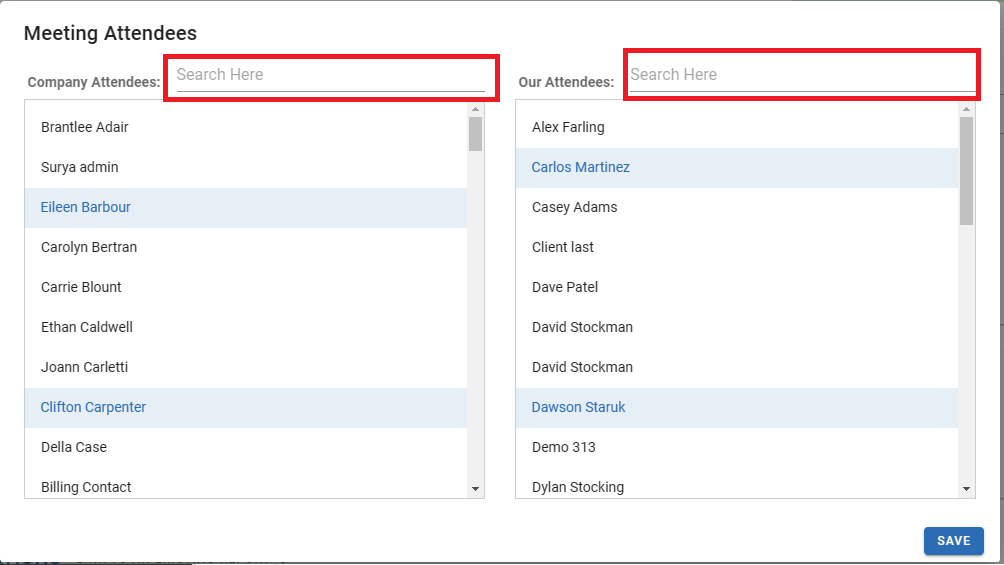Deselect Clifton Carpenter from company attendees
The width and height of the screenshot is (1004, 565).
pyautogui.click(x=93, y=407)
